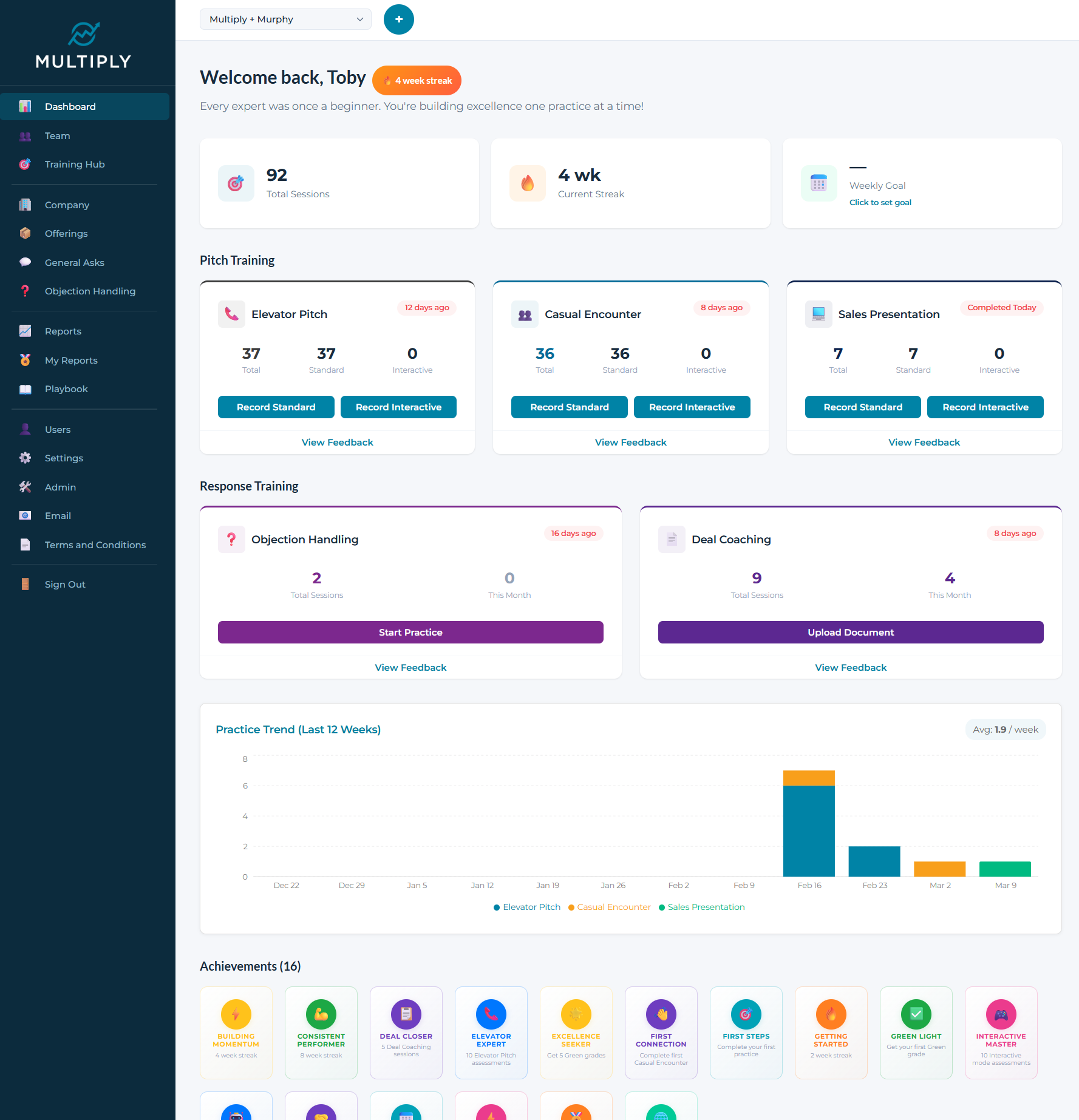Open the Multiply + Murphy workspace dropdown
The image size is (1079, 1120).
tap(285, 19)
